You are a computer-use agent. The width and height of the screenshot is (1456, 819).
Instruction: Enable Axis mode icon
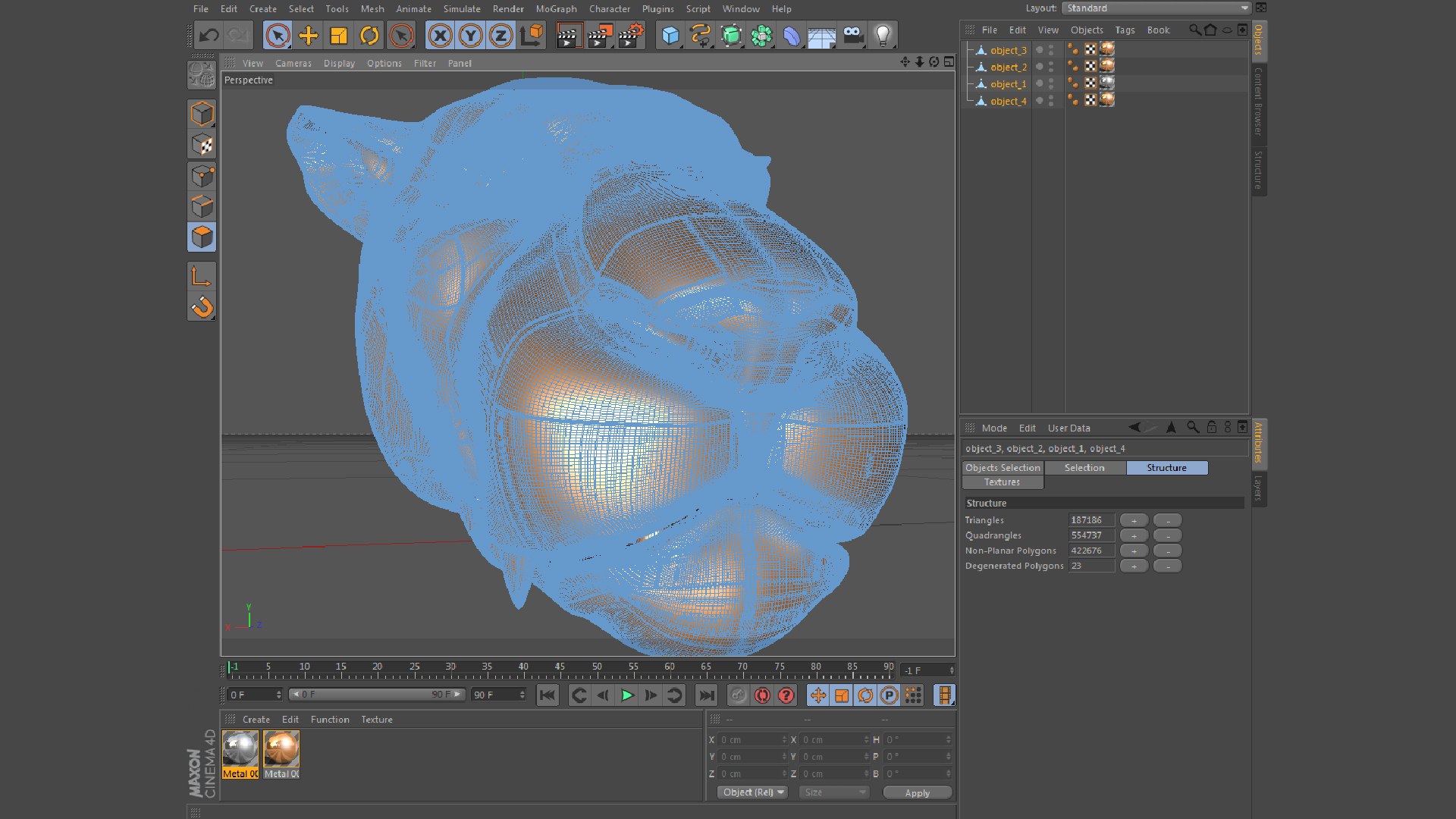202,277
